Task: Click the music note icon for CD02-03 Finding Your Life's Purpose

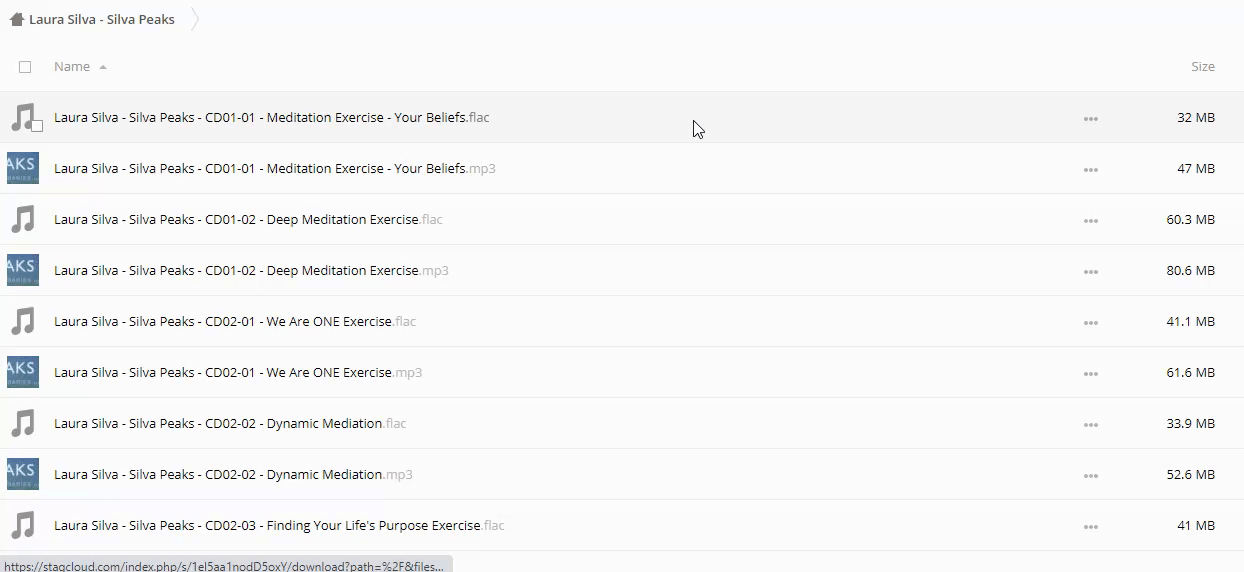Action: (x=23, y=525)
